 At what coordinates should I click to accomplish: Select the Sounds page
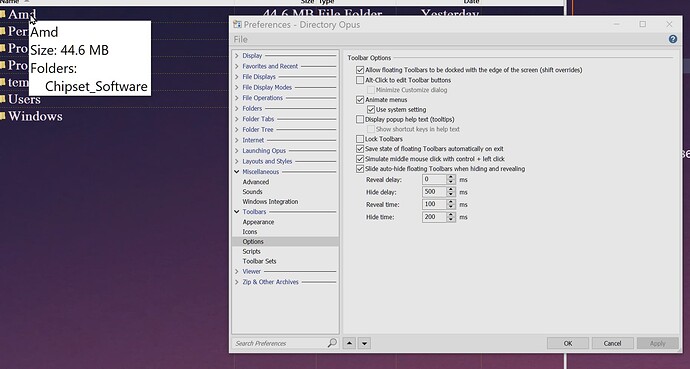252,192
